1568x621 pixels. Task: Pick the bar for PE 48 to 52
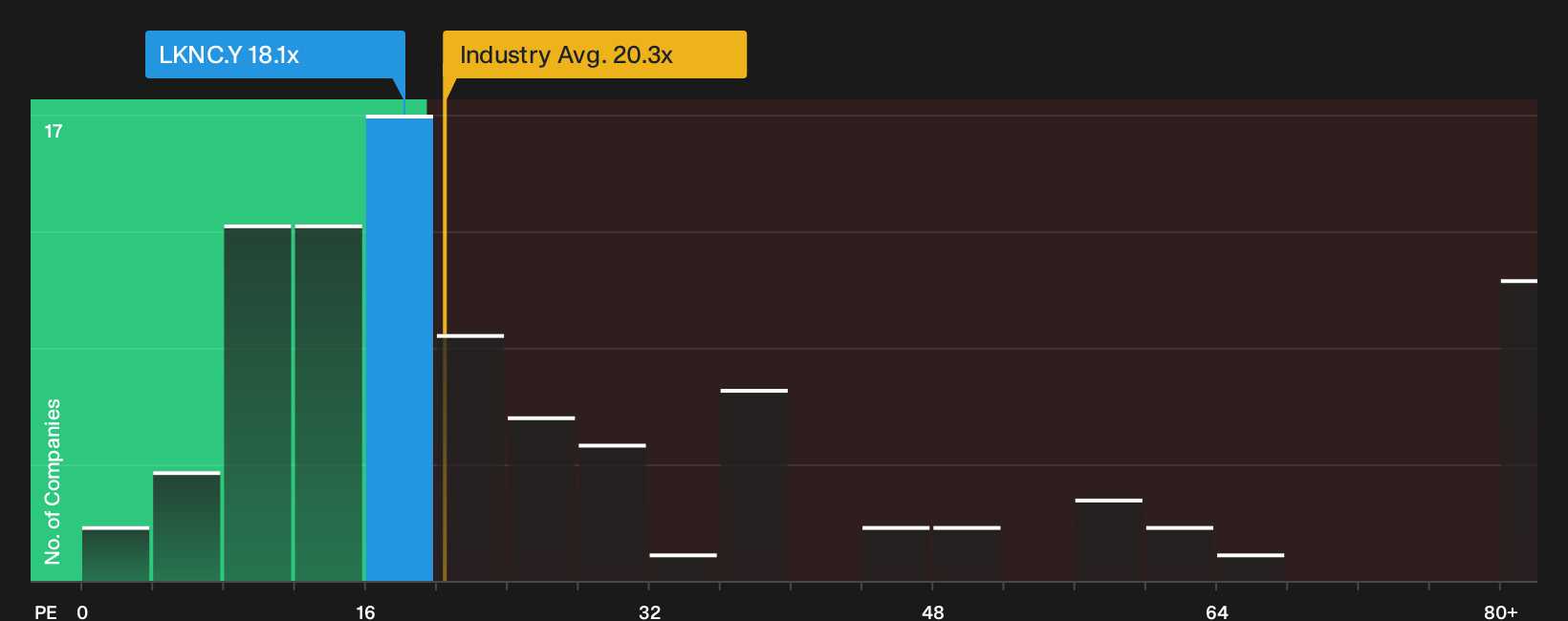point(967,553)
